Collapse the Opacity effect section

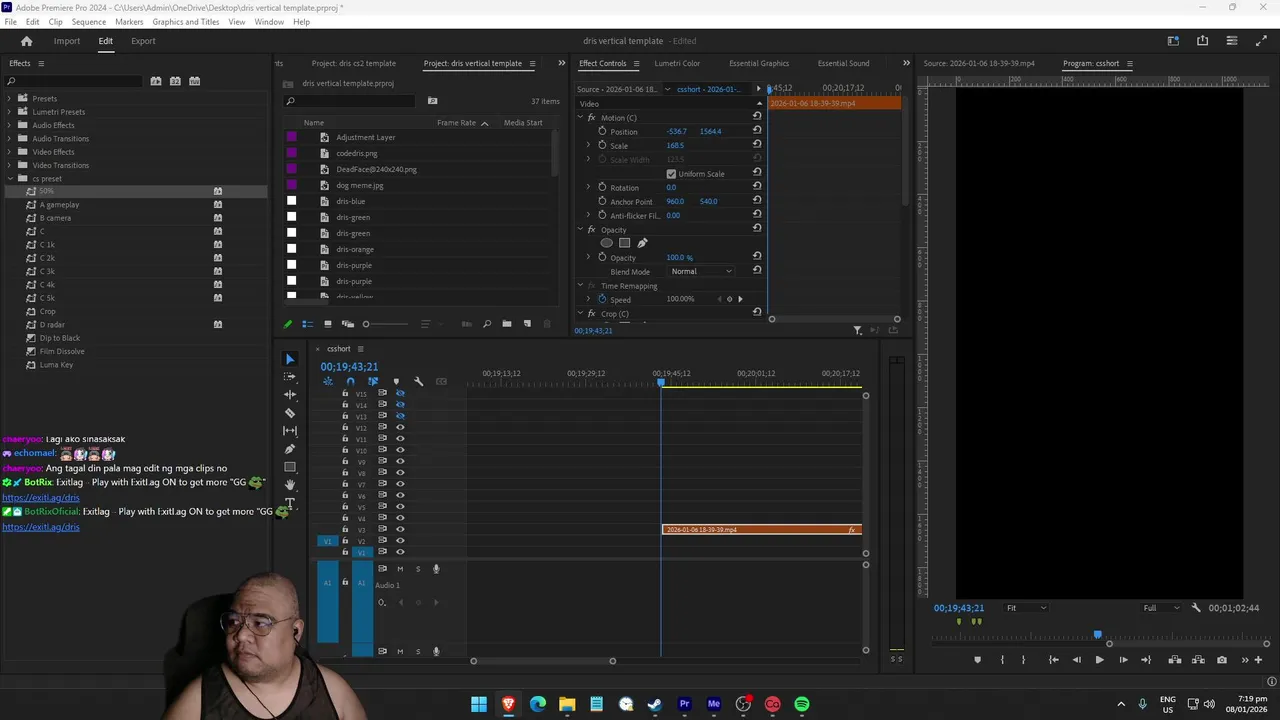coord(580,230)
